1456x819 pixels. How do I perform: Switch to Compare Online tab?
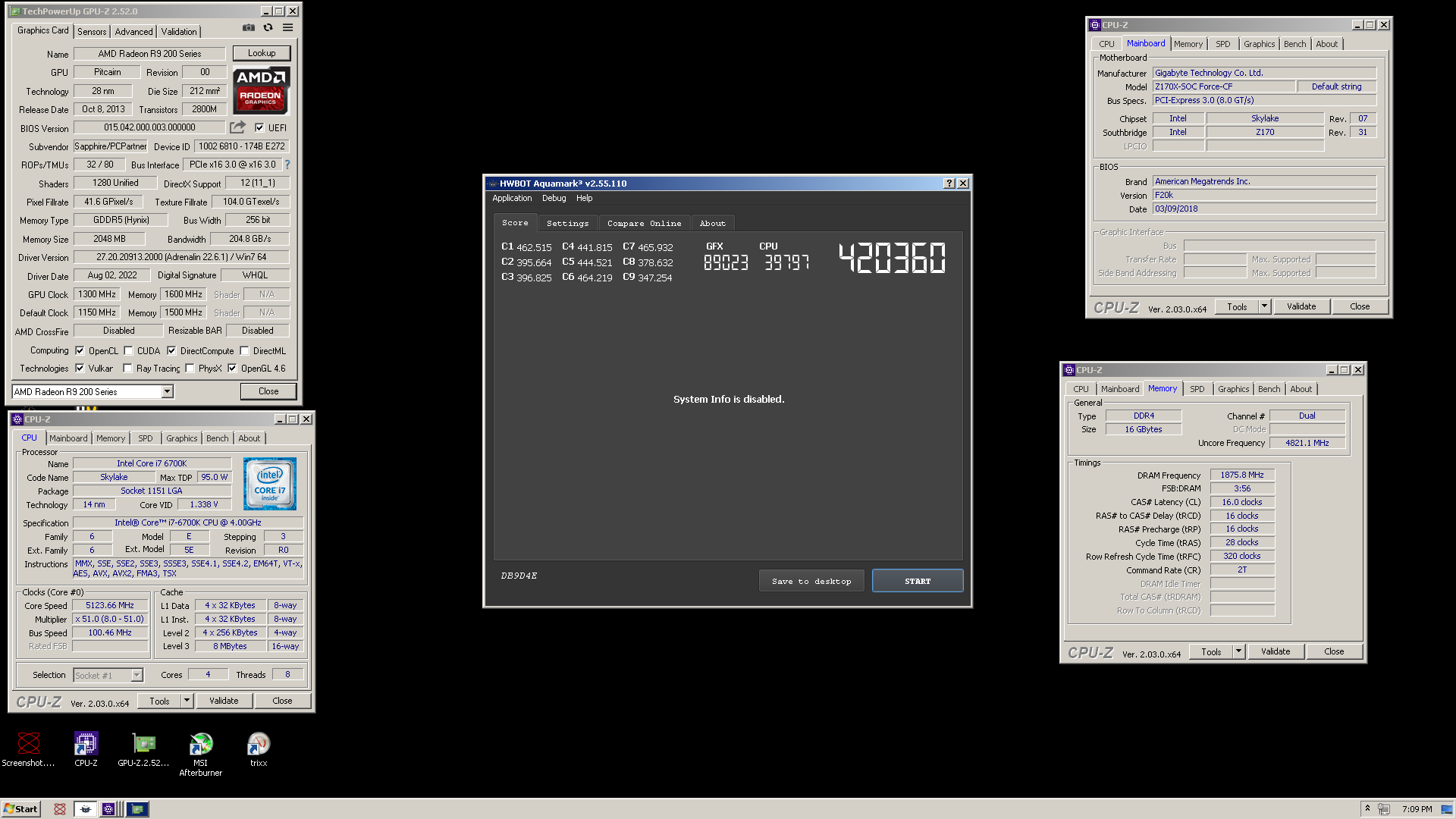pyautogui.click(x=644, y=224)
